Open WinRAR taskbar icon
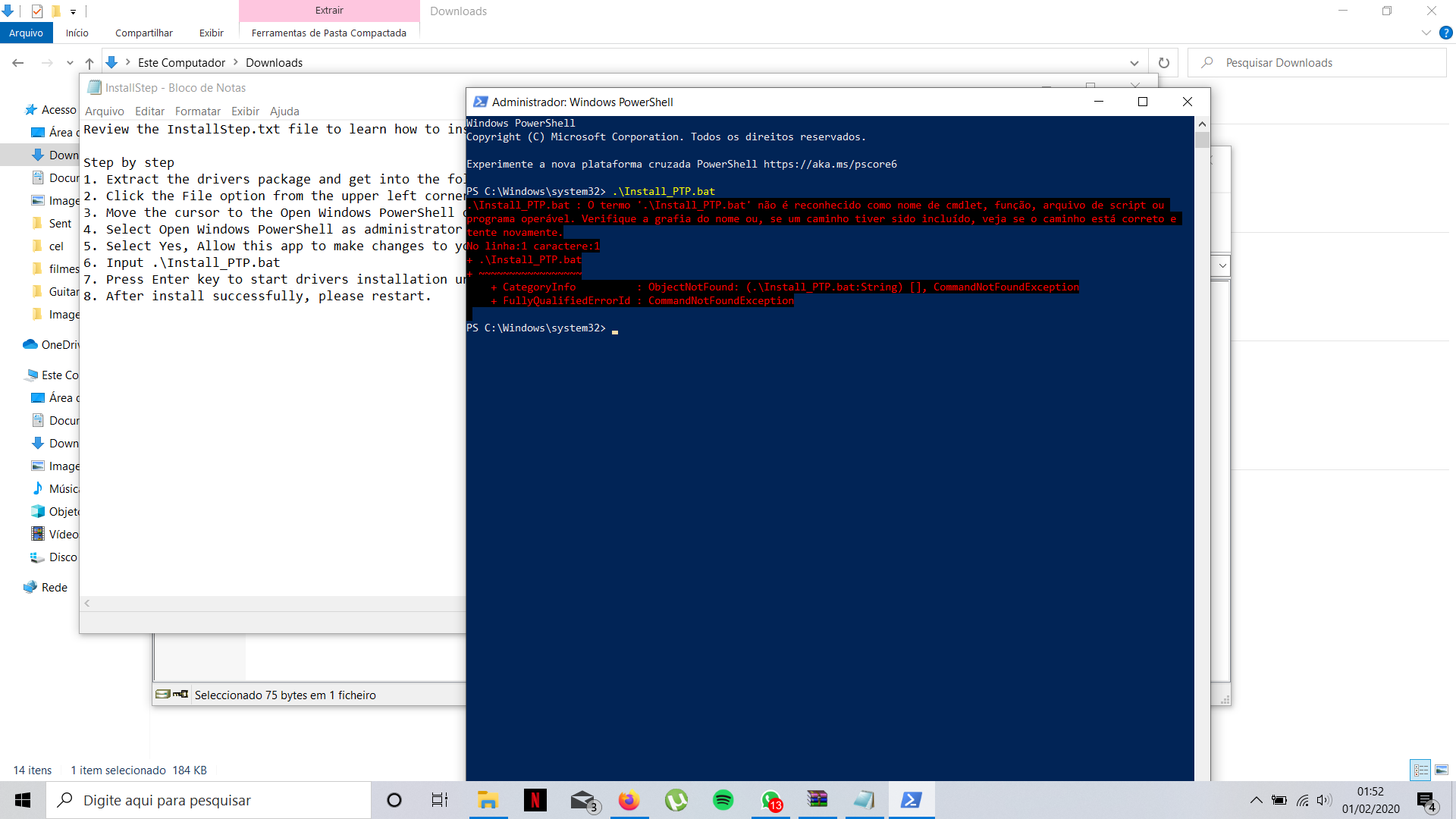The image size is (1456, 819). click(817, 800)
